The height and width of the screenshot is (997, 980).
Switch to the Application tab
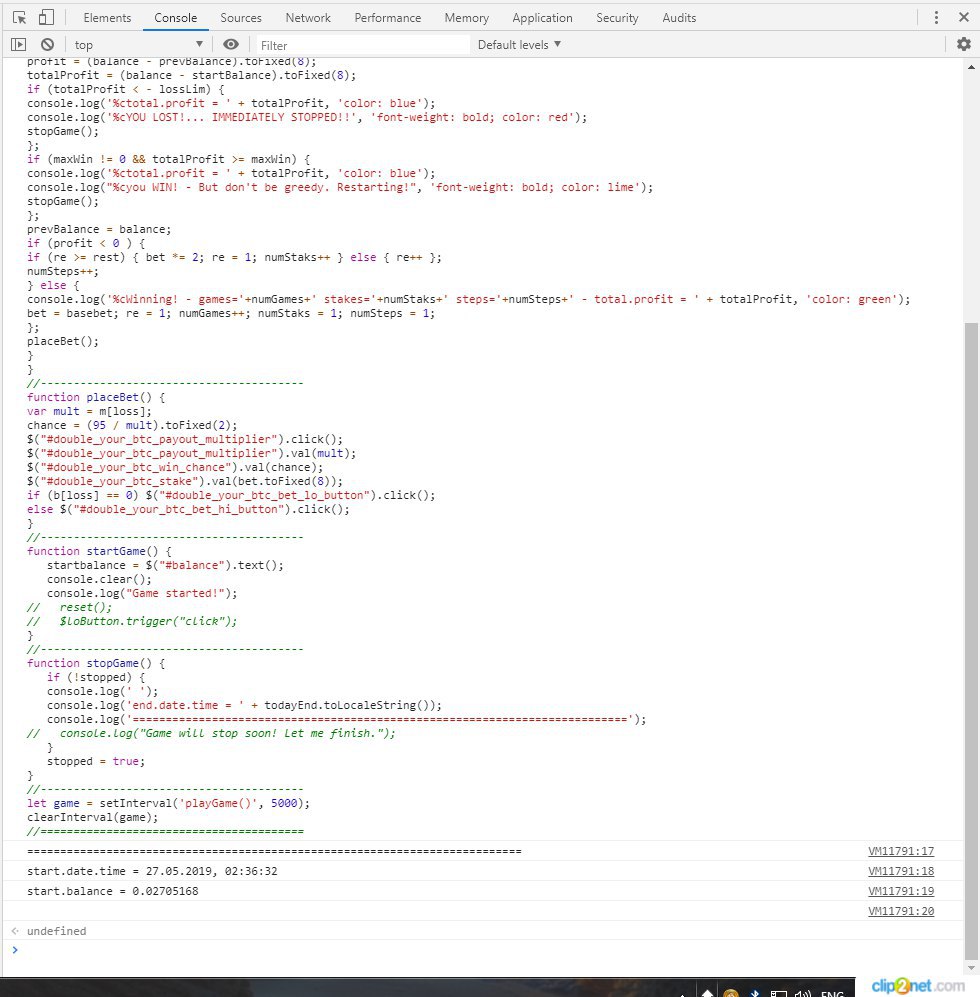542,18
